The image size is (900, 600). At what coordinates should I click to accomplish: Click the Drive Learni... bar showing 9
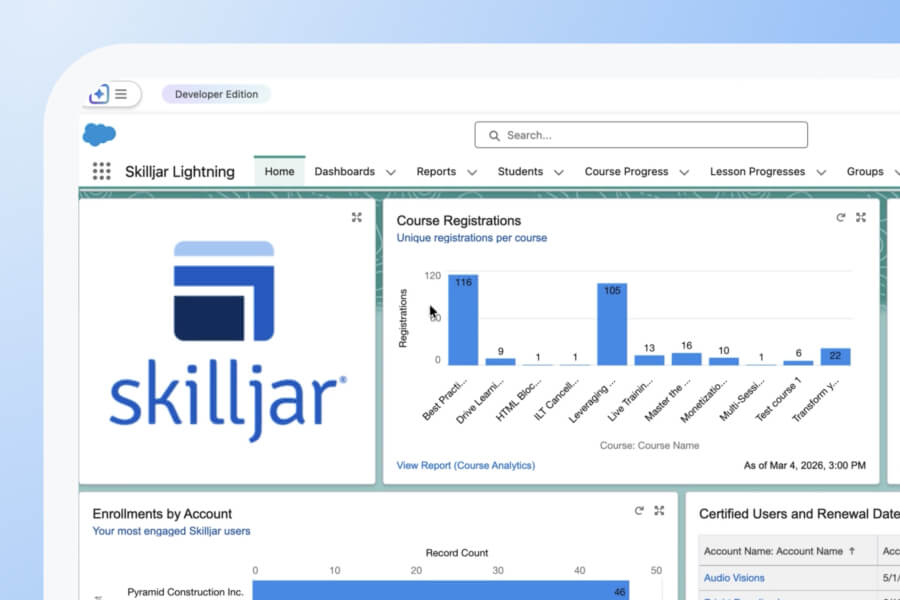click(501, 362)
